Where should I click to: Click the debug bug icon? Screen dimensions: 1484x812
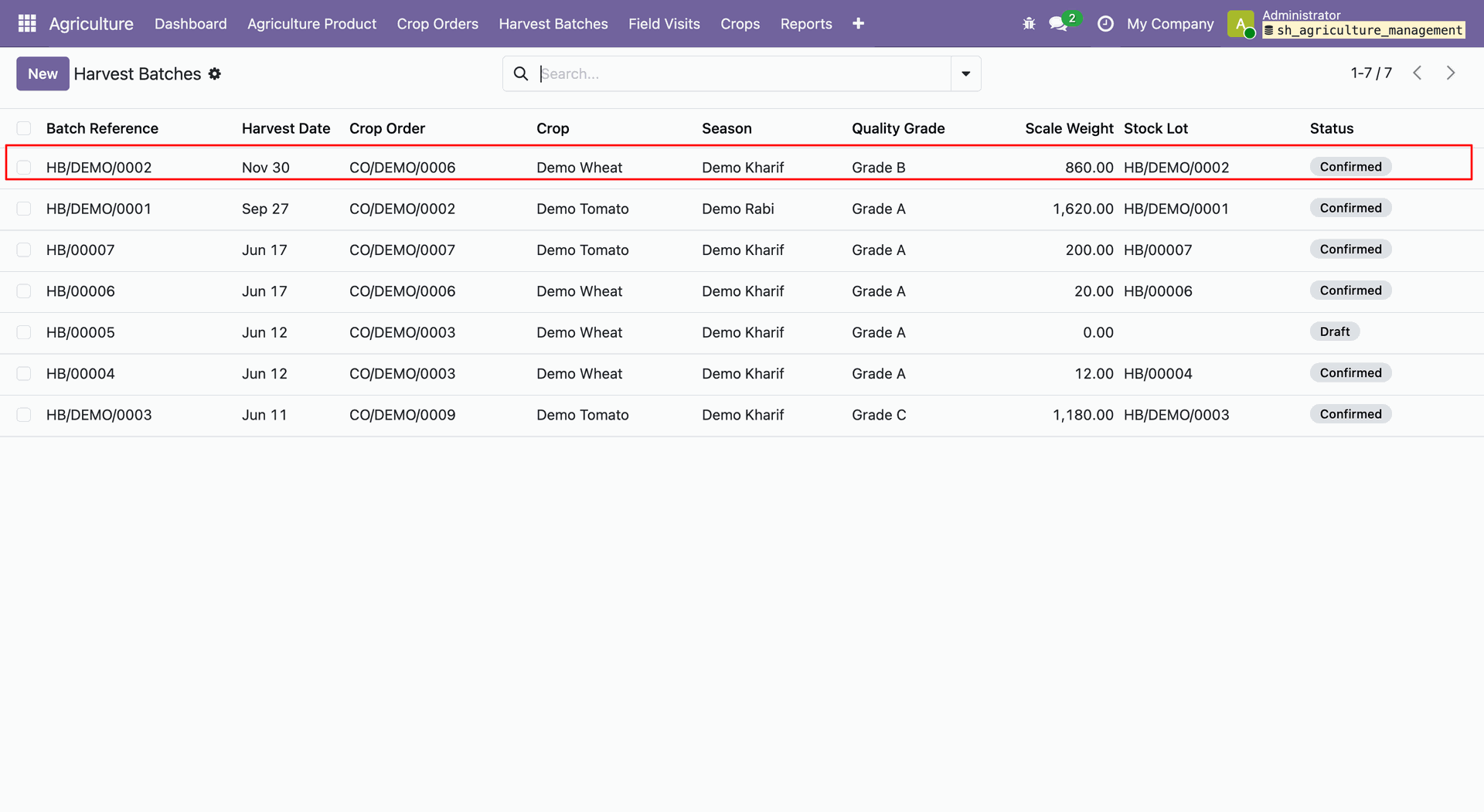(1029, 24)
